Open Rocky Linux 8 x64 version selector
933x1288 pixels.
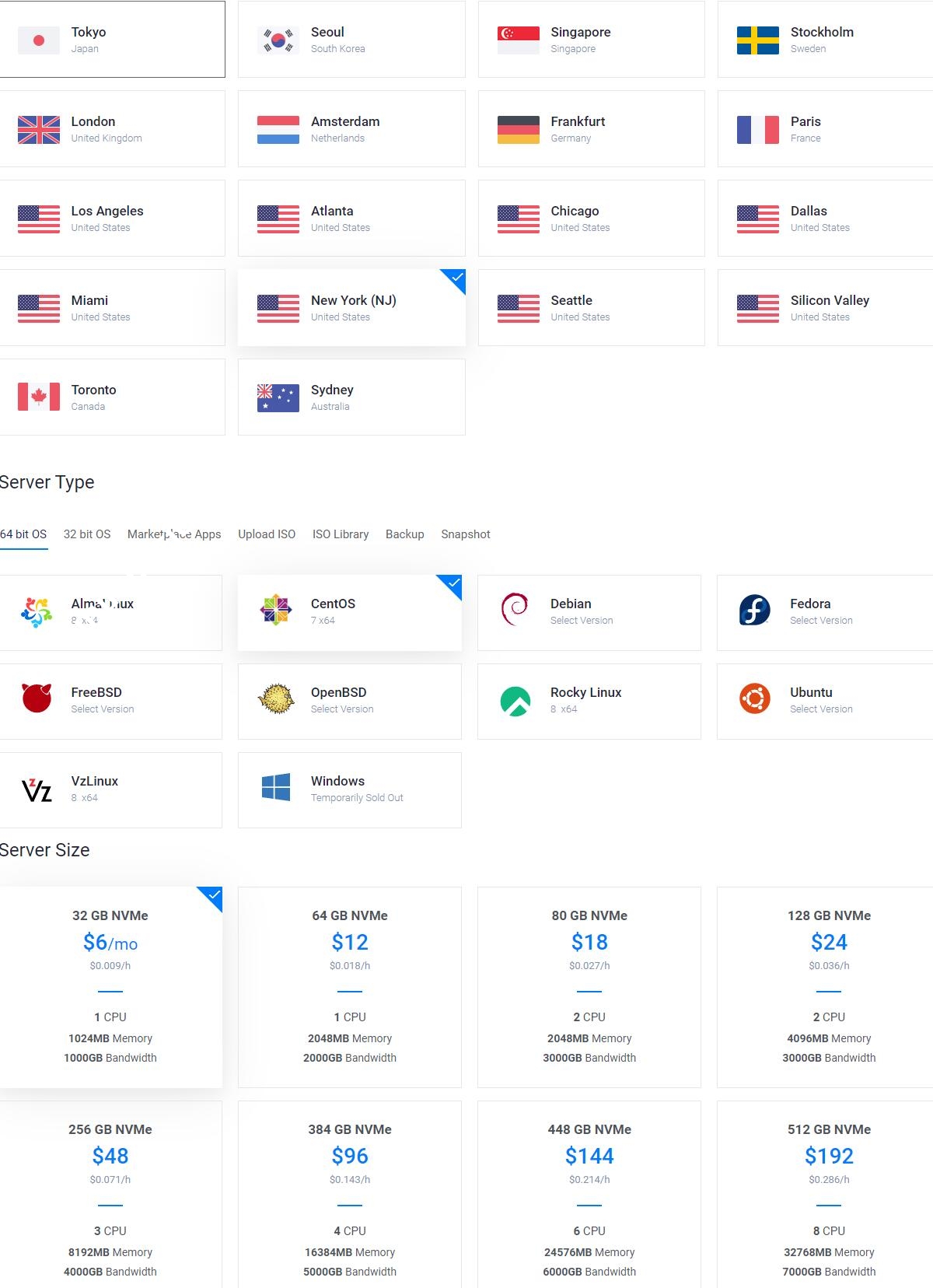point(564,709)
